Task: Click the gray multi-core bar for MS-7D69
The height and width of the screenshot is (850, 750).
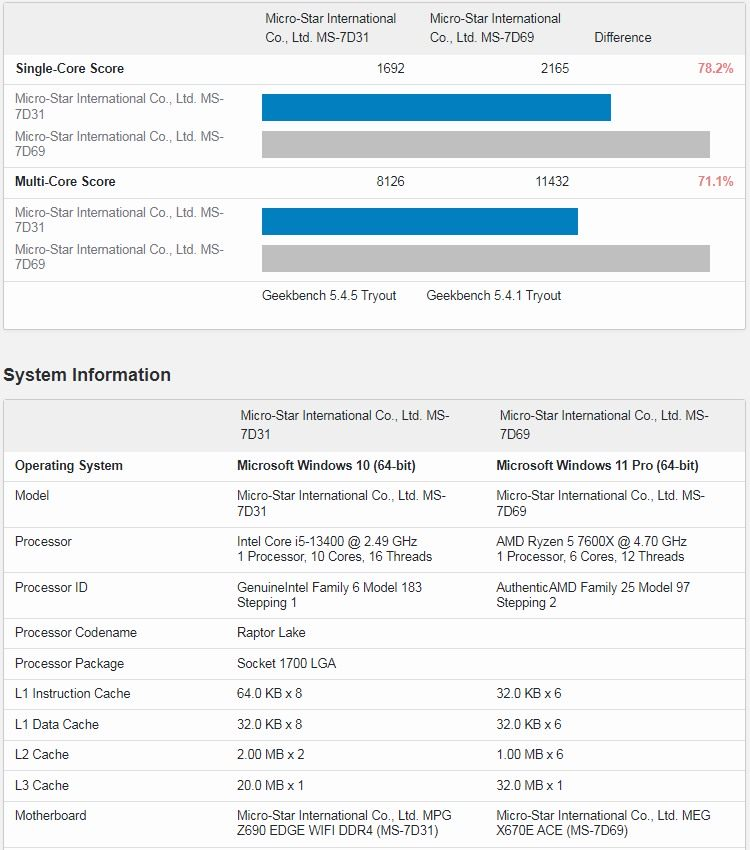Action: (x=486, y=258)
